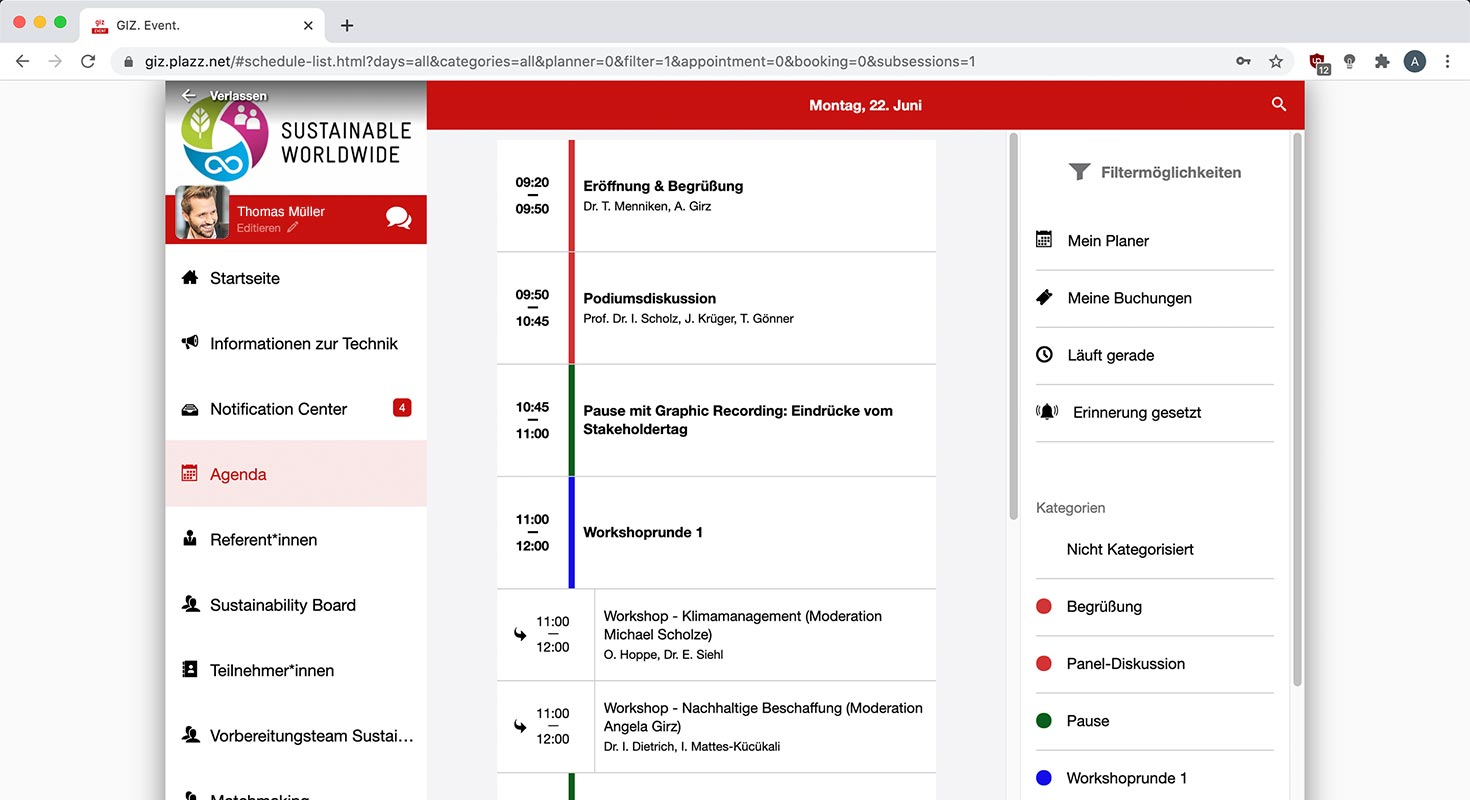This screenshot has width=1470, height=800.
Task: Open the Pause mit Graphic Recording session
Action: pos(716,420)
